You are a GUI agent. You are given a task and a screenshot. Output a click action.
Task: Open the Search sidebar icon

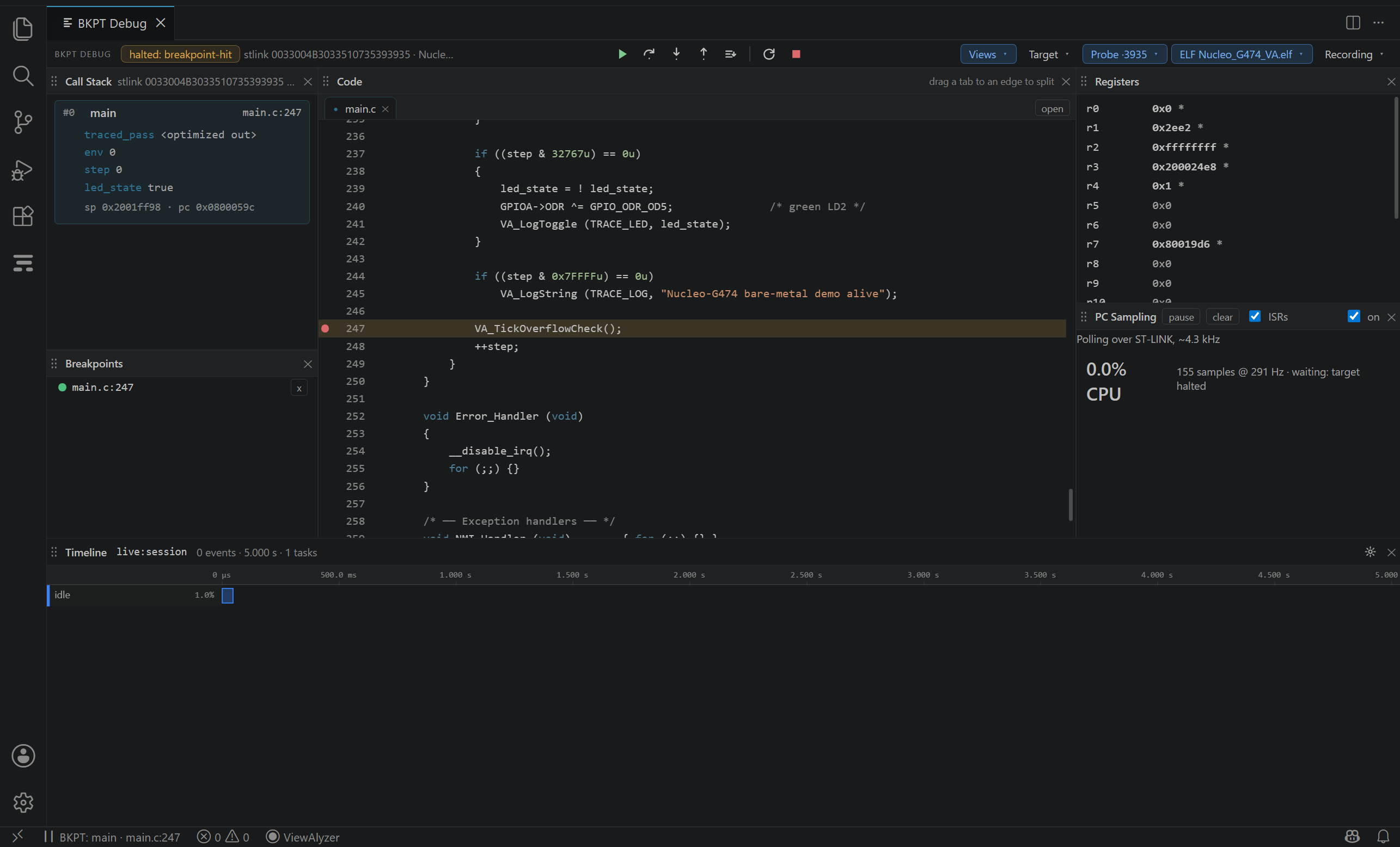[x=23, y=76]
